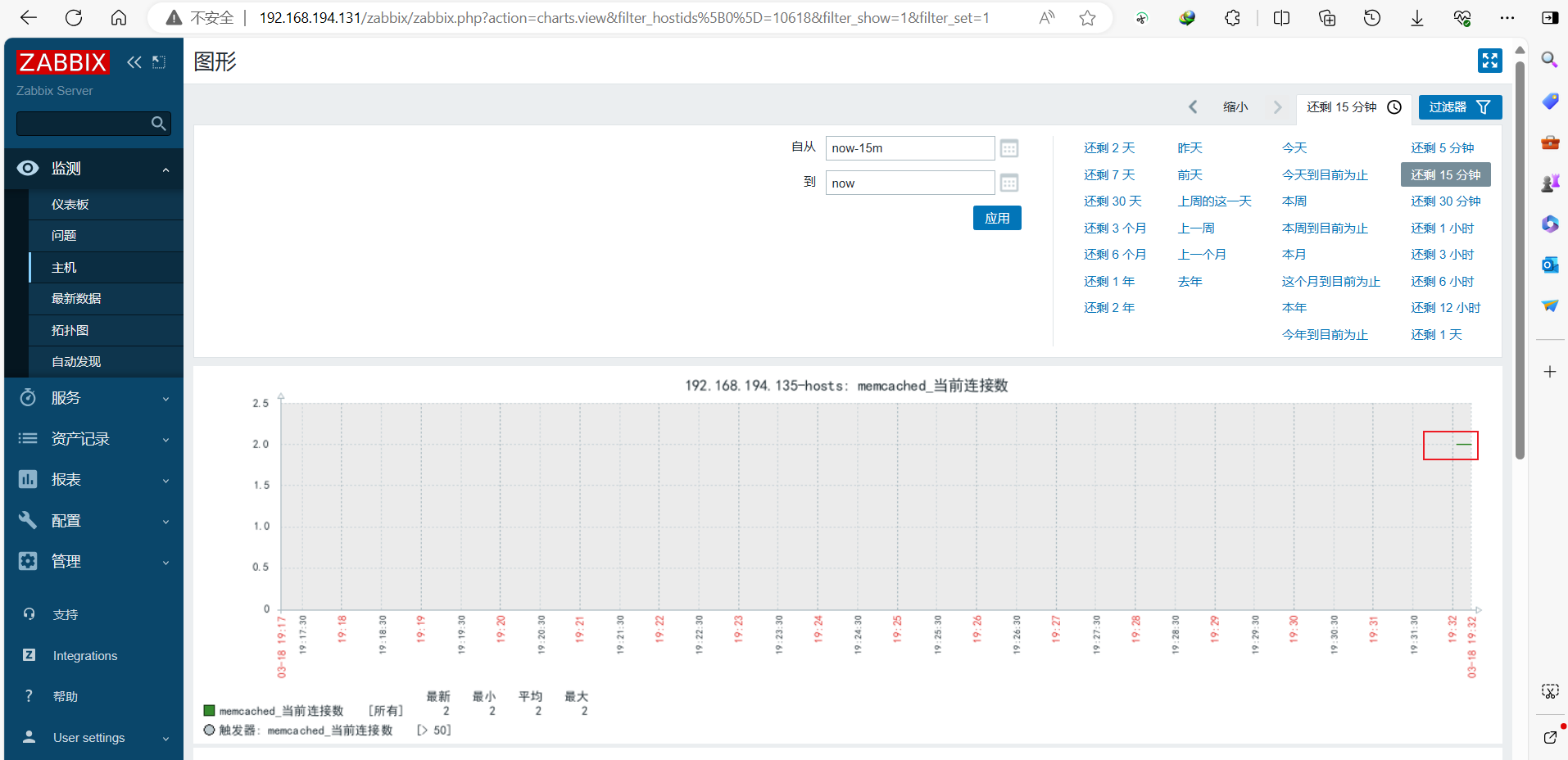Click the Zabbix logo

(62, 62)
